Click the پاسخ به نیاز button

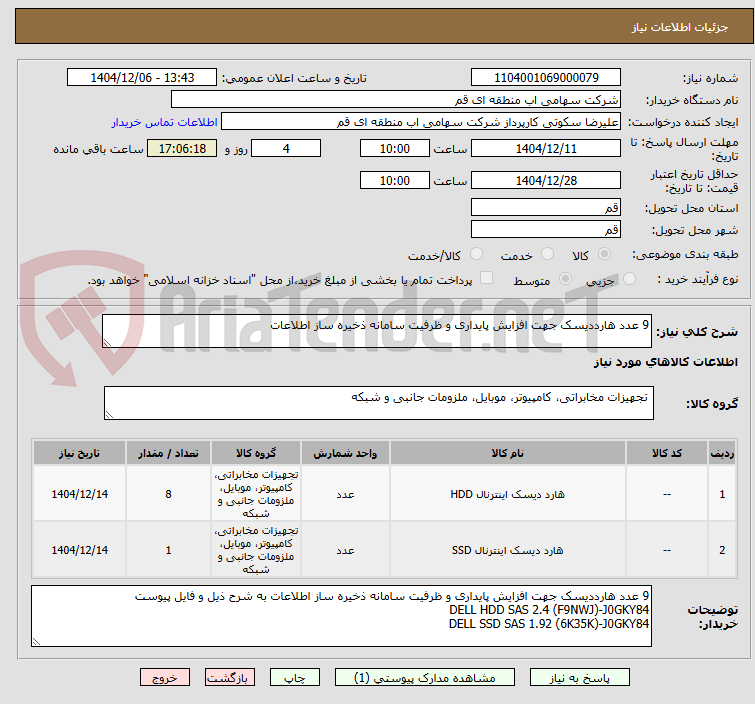coord(579,677)
